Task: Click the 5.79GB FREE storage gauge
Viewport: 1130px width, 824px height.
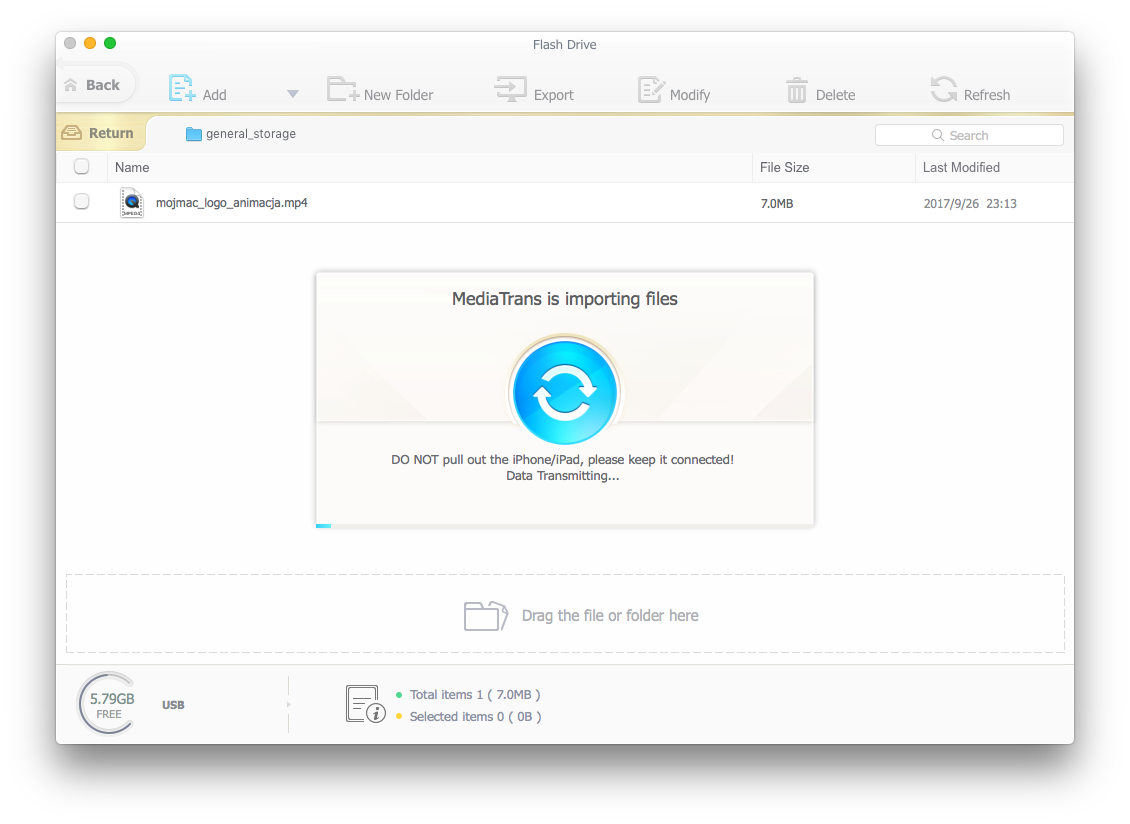Action: pos(108,704)
